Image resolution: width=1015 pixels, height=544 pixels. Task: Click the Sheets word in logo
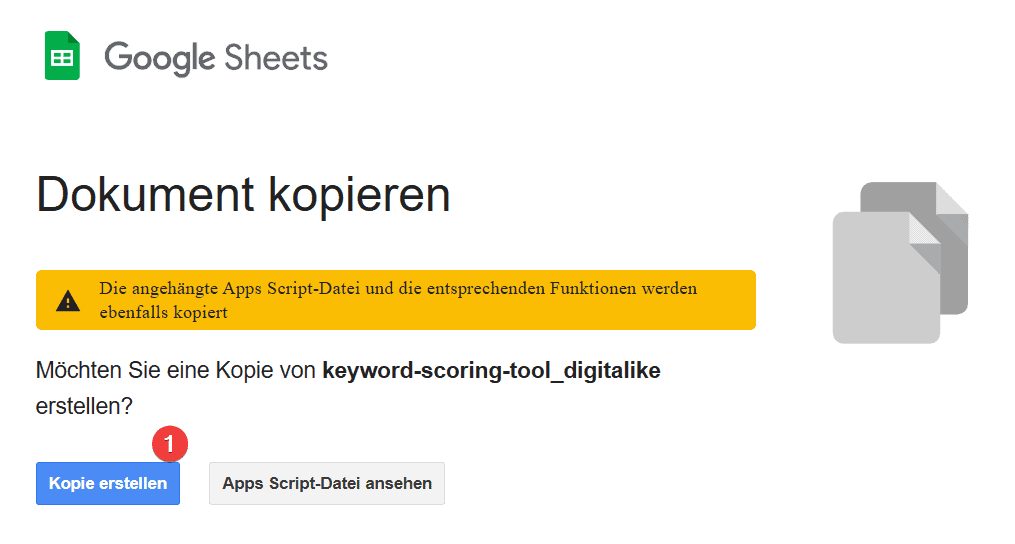[x=276, y=58]
